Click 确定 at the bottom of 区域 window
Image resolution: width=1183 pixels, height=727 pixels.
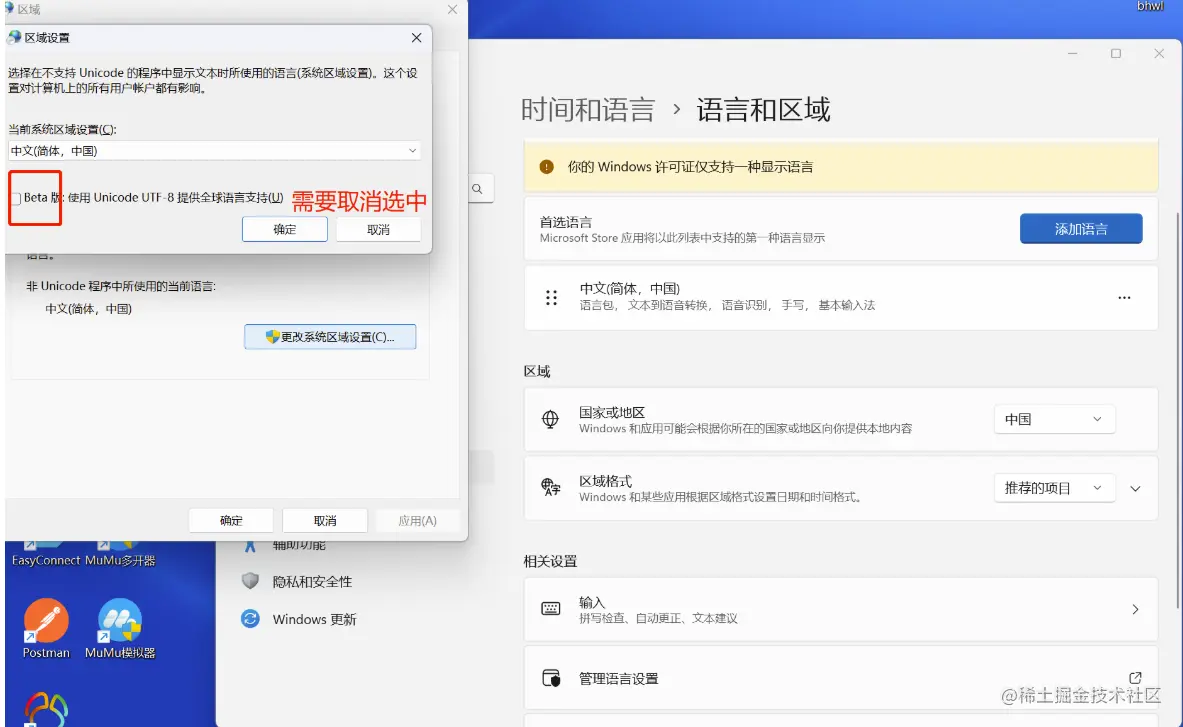point(231,520)
